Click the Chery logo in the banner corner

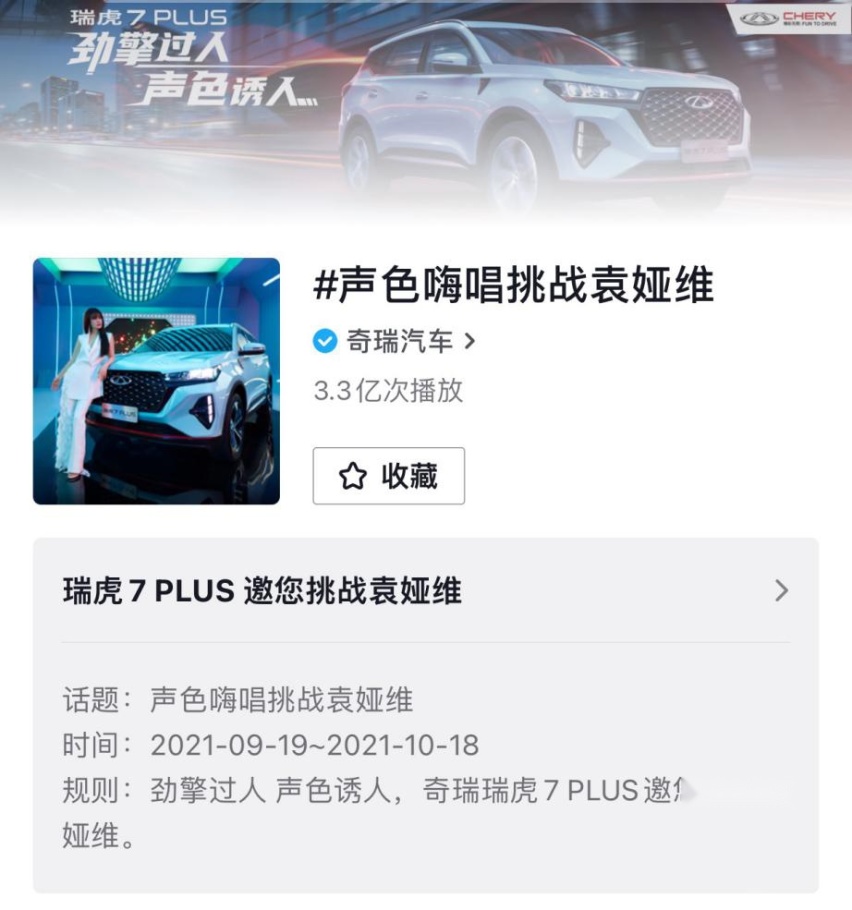(x=789, y=19)
